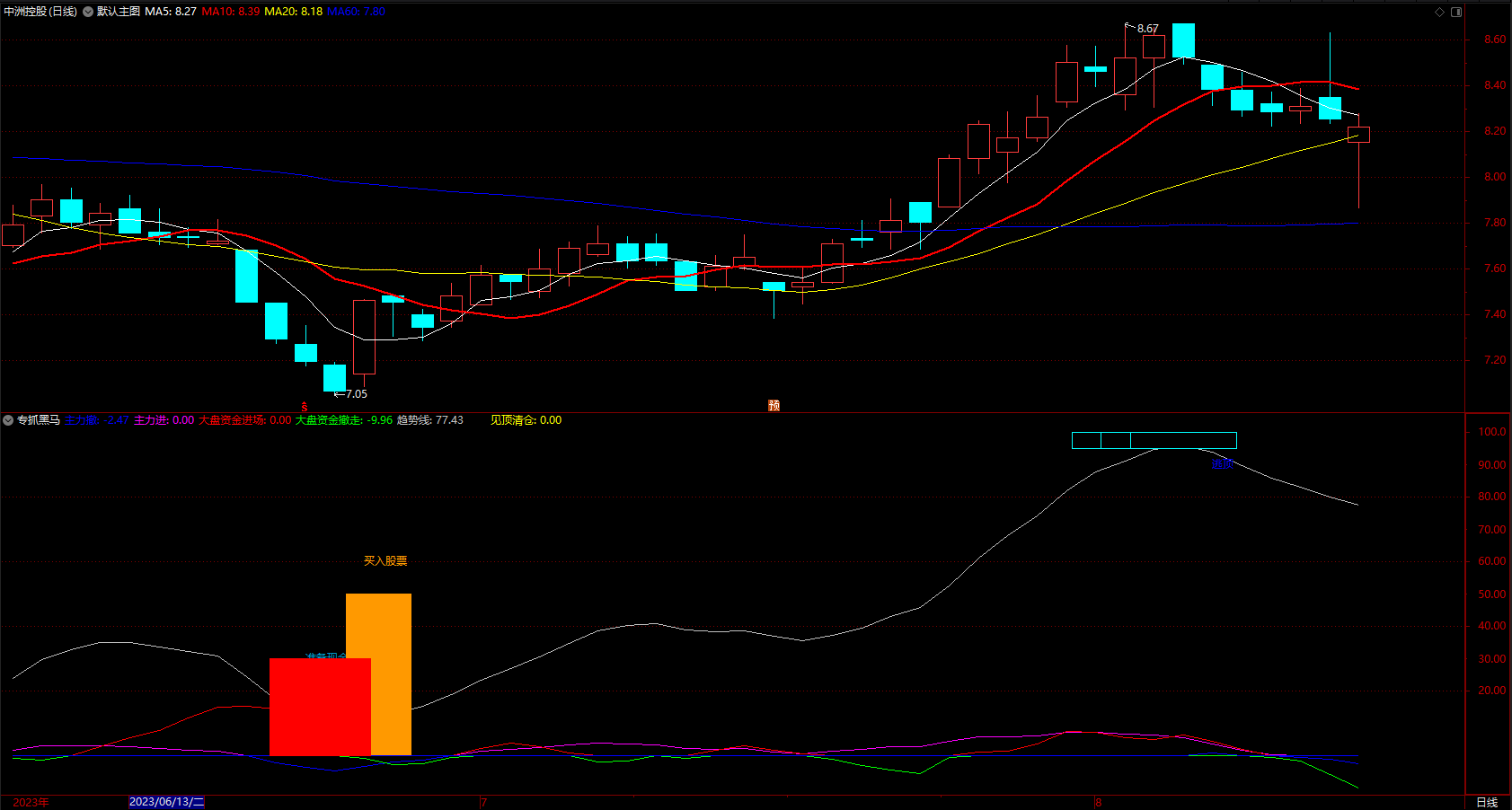Open the main chart indicator dropdown arrow
The image size is (1512, 810).
click(x=88, y=12)
